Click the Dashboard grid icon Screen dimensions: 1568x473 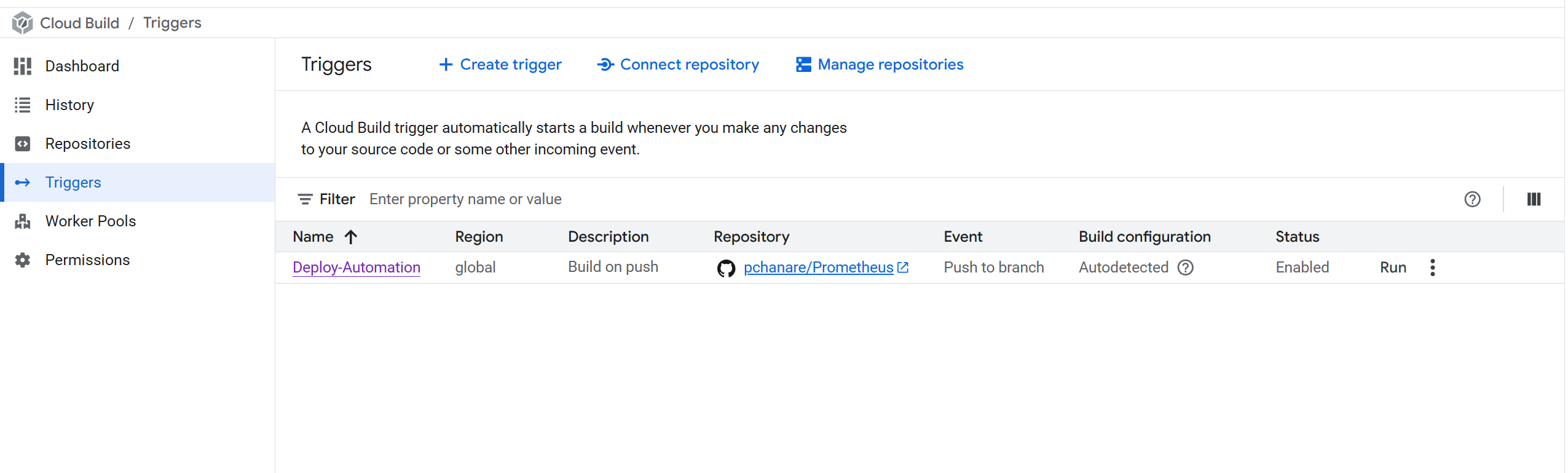(23, 66)
